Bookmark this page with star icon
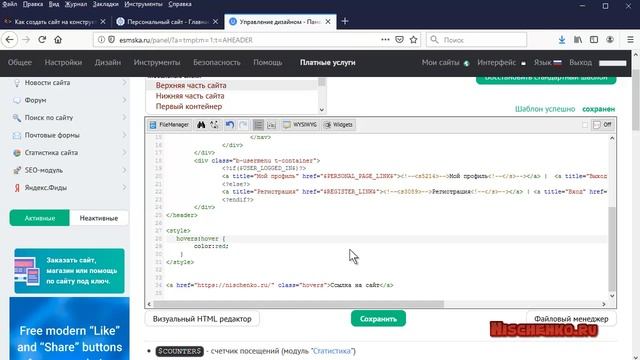This screenshot has height=360, width=640. (413, 40)
